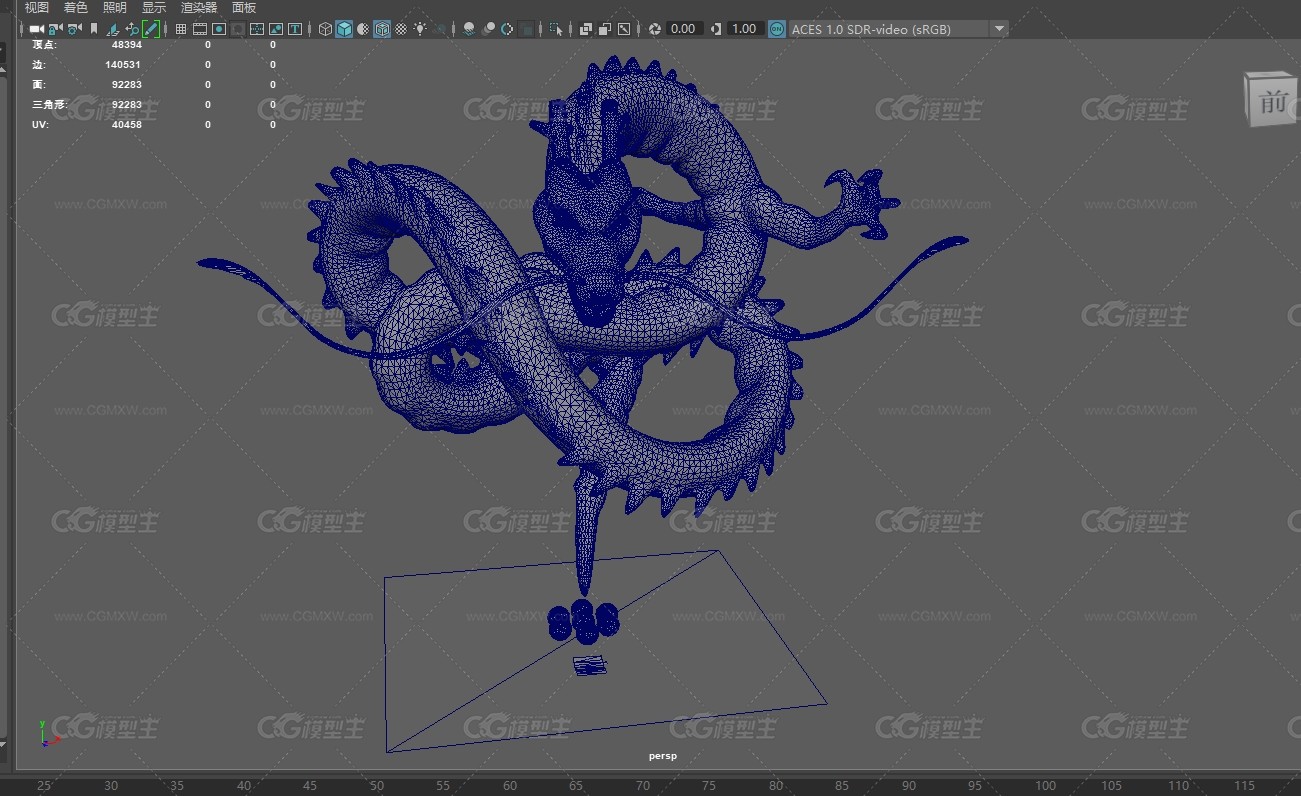Toggle the Safe Title icon

[x=295, y=29]
